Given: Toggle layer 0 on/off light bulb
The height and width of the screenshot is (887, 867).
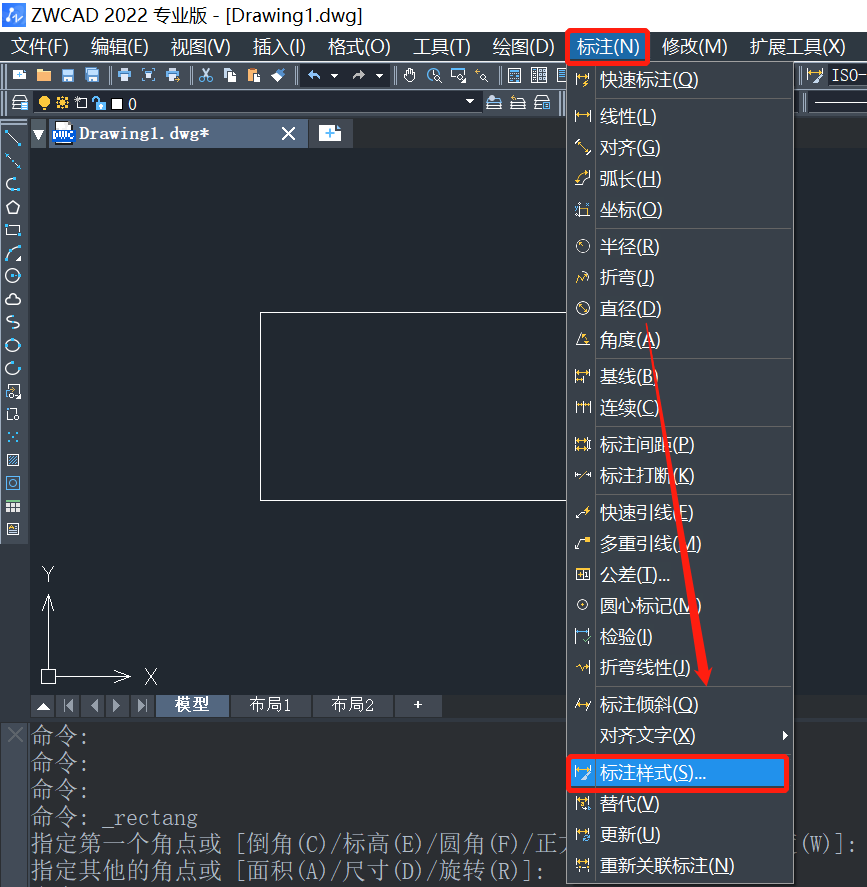Looking at the screenshot, I should pos(44,103).
